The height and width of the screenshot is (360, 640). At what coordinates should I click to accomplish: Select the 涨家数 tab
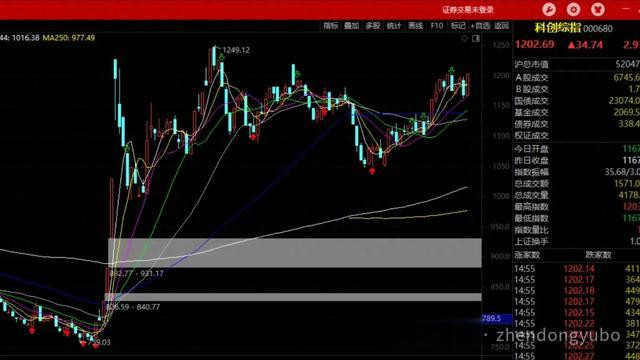pyautogui.click(x=527, y=255)
